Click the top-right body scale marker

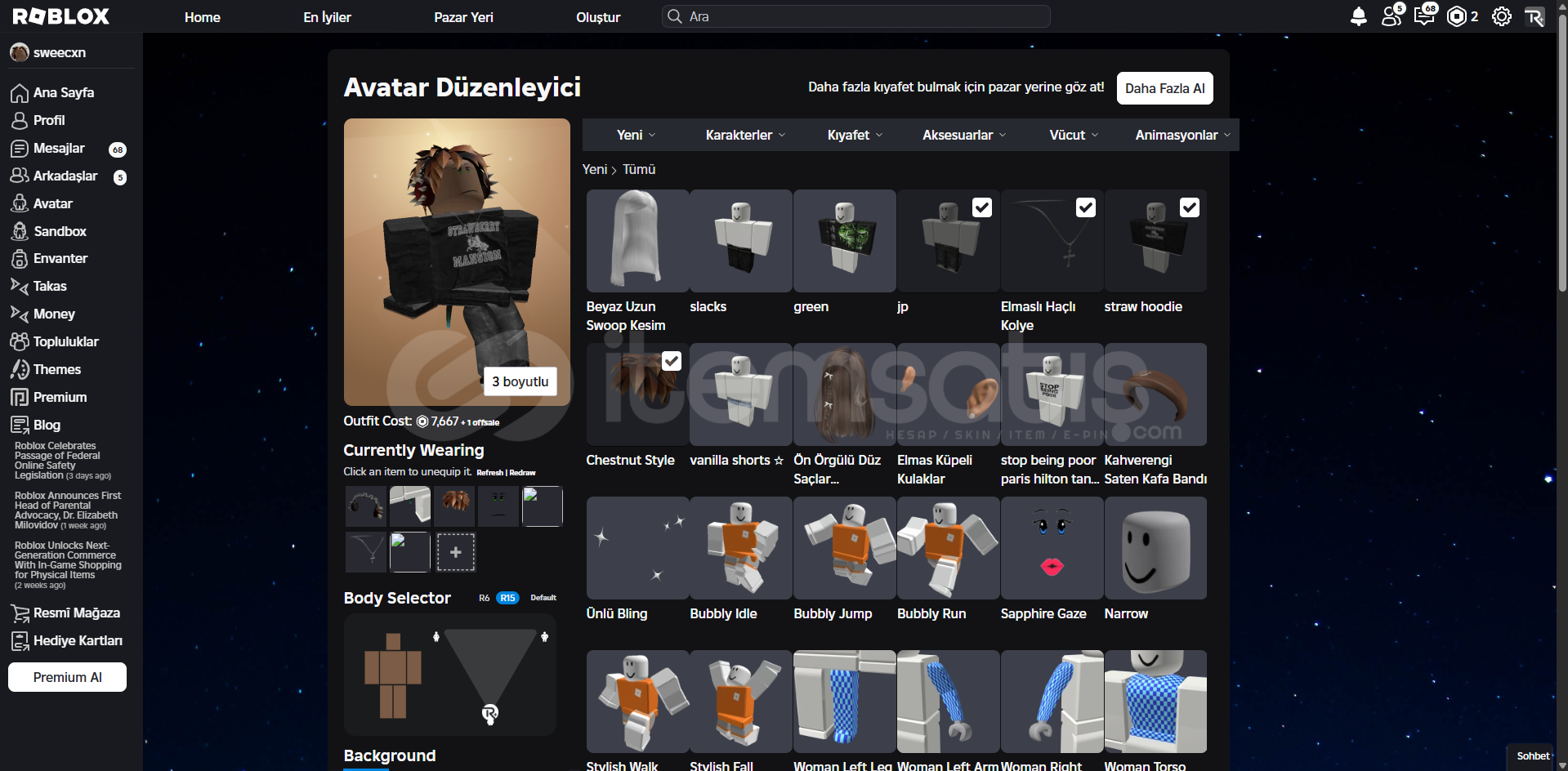(544, 636)
